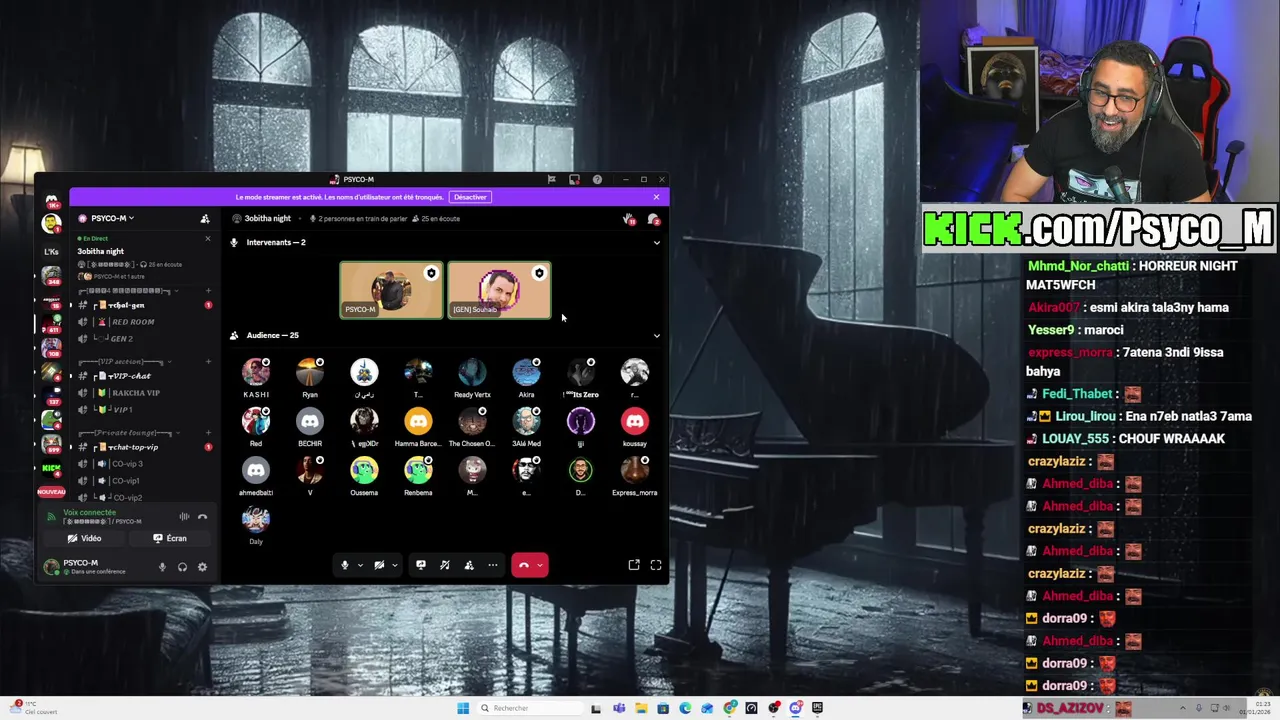1280x720 pixels.
Task: Open the notification icon with badge 2
Action: [x=653, y=219]
